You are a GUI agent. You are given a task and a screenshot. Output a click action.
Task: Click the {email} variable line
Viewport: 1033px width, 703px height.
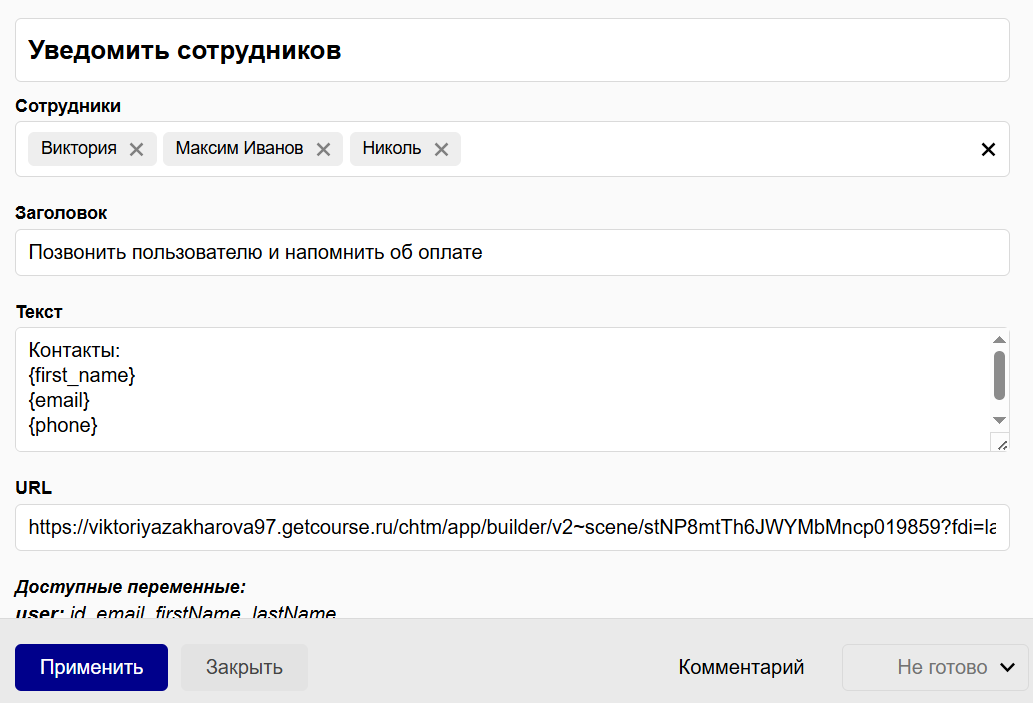coord(59,401)
